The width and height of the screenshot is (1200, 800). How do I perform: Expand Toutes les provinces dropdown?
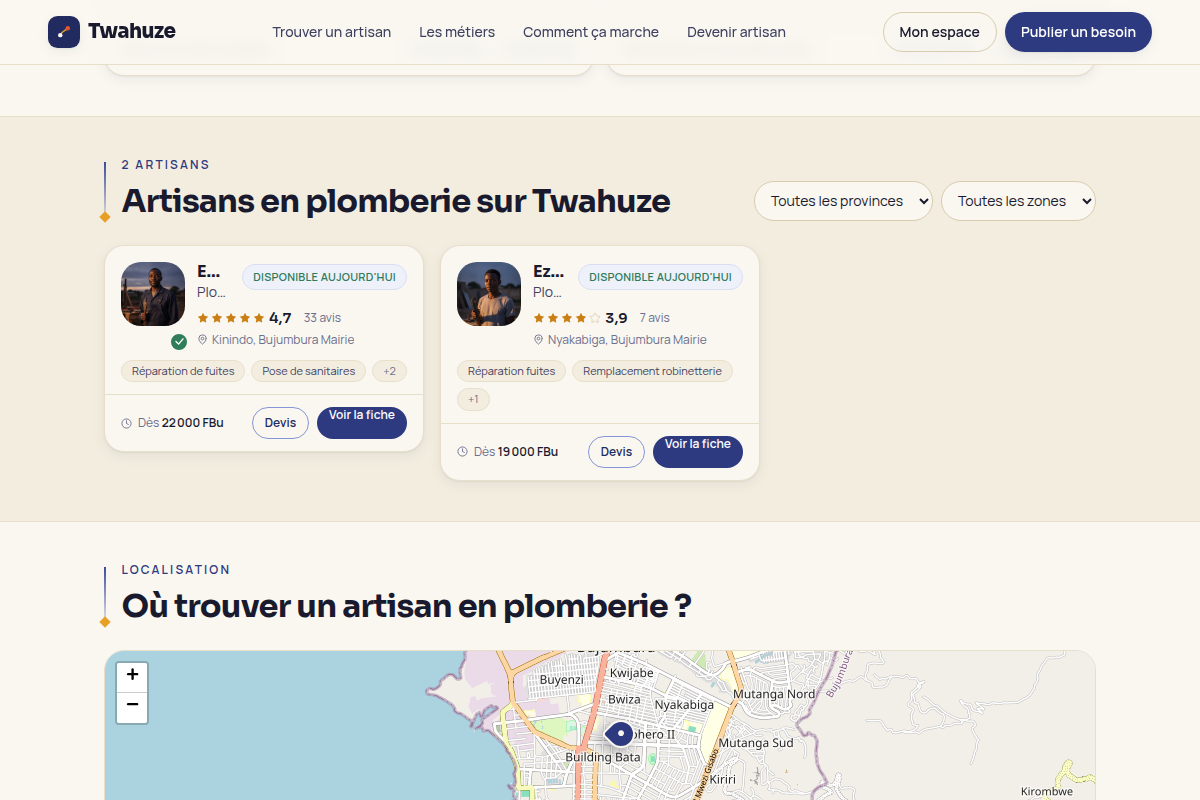click(x=843, y=201)
